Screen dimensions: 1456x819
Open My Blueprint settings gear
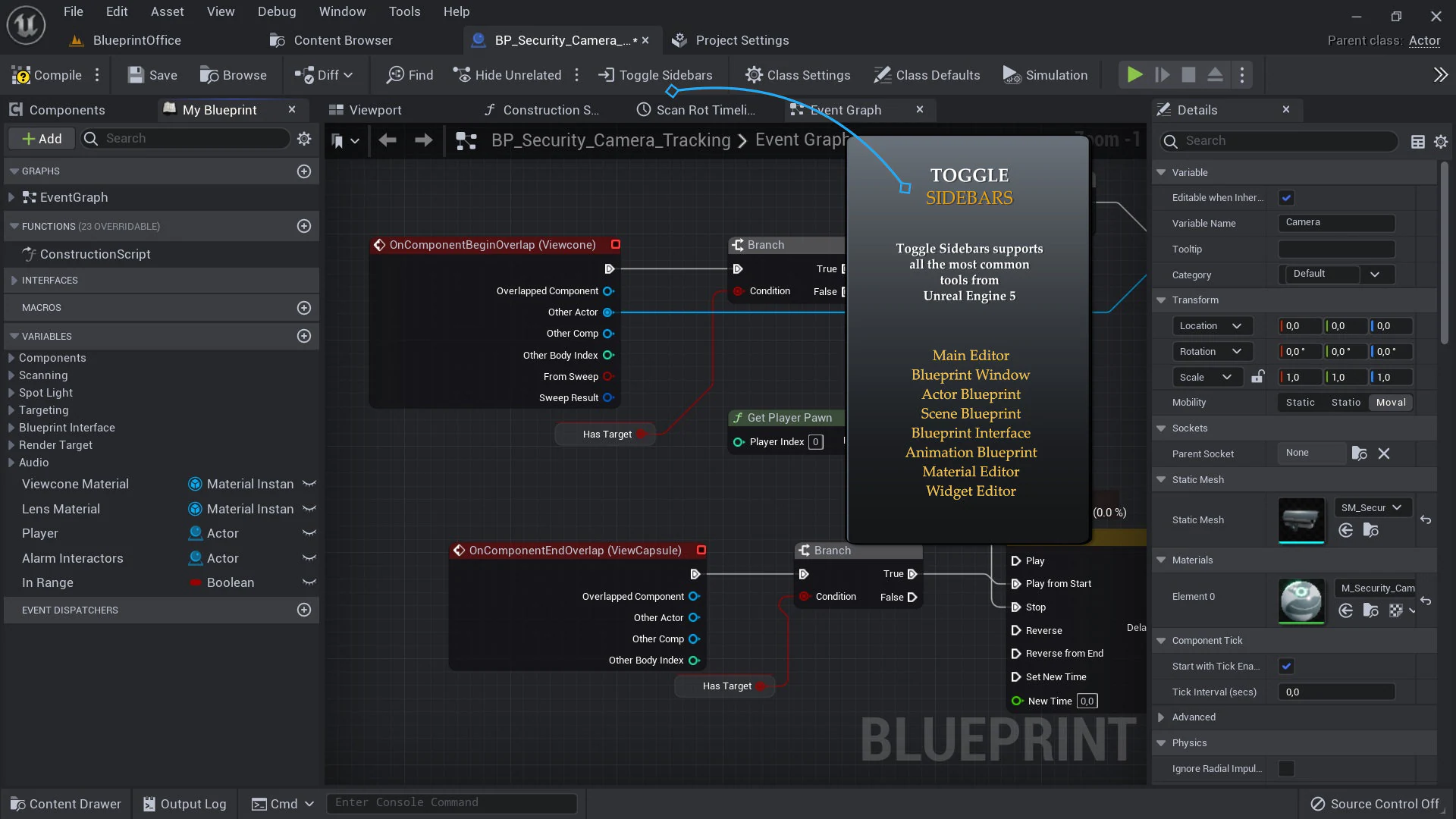point(304,139)
